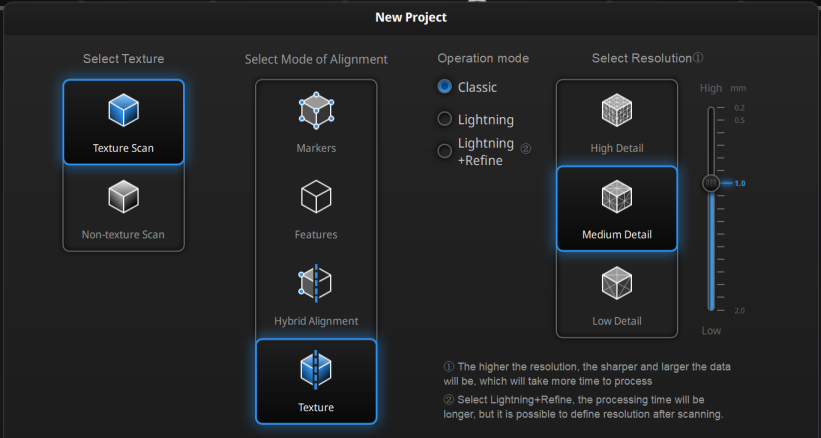Pick the Markers alignment icon
The image size is (821, 438).
[x=316, y=110]
